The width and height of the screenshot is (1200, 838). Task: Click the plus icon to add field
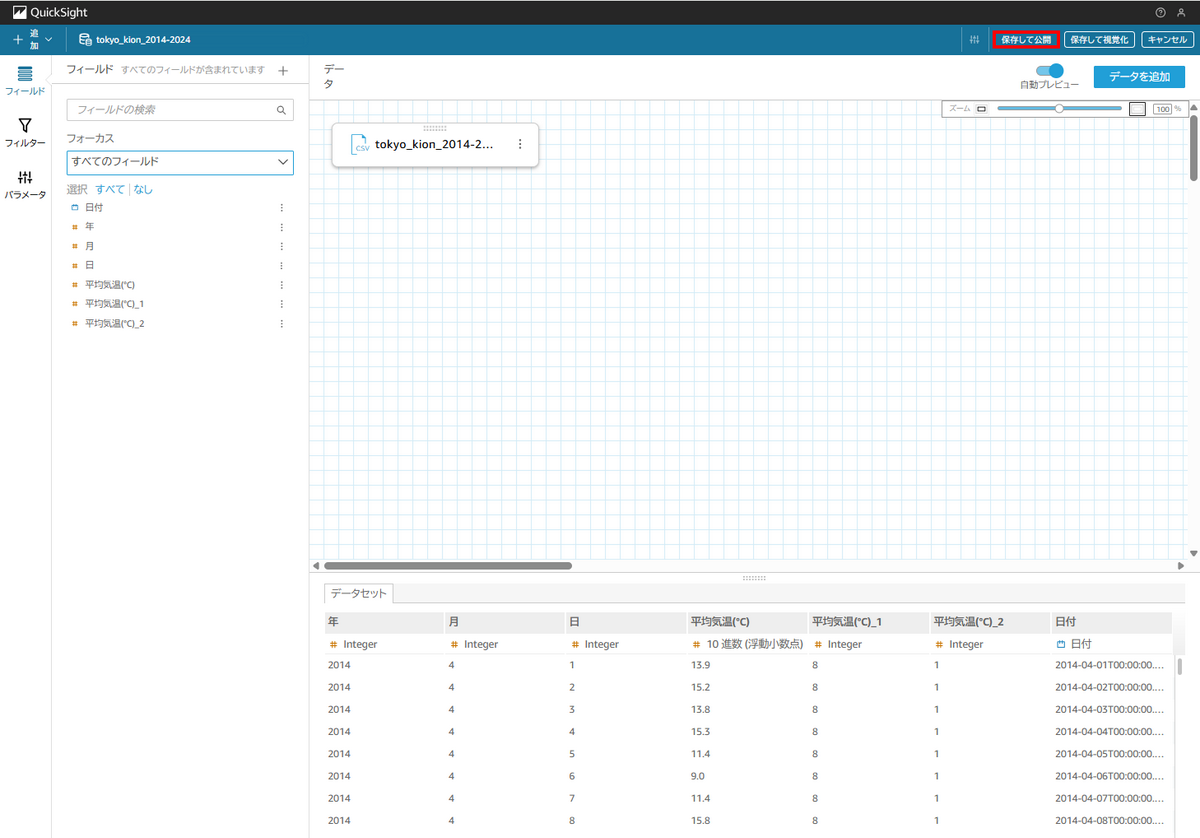click(283, 70)
